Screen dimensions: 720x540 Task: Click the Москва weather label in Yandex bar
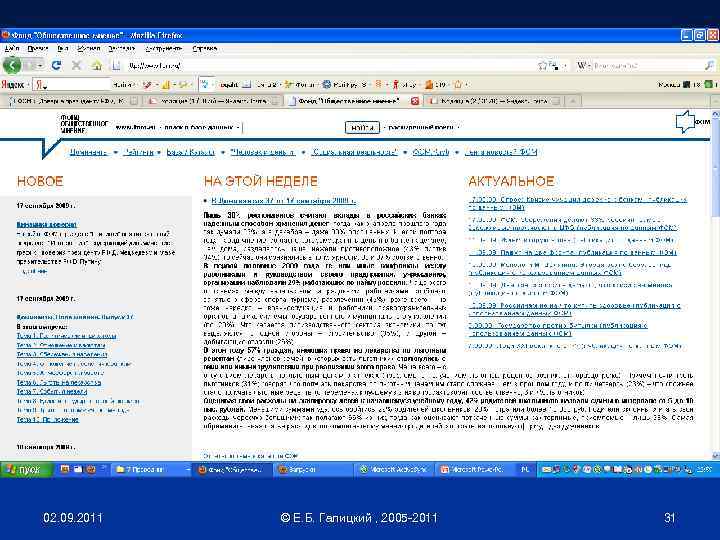(669, 84)
